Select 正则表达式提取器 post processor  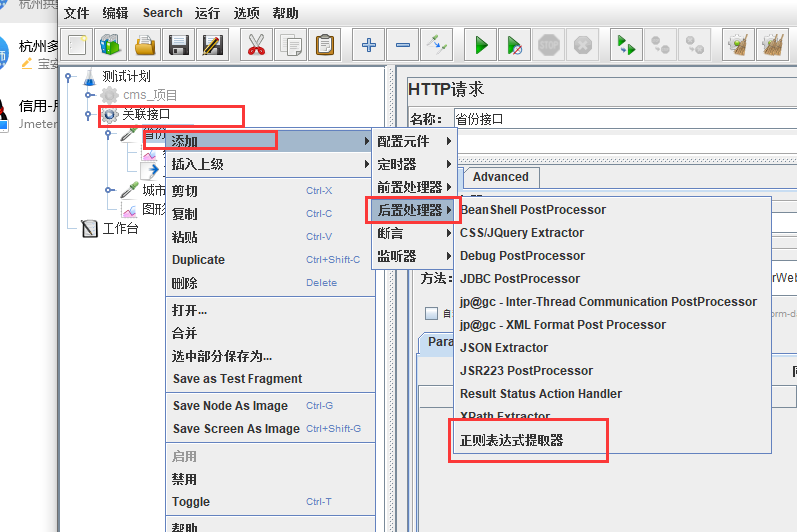coord(612,440)
